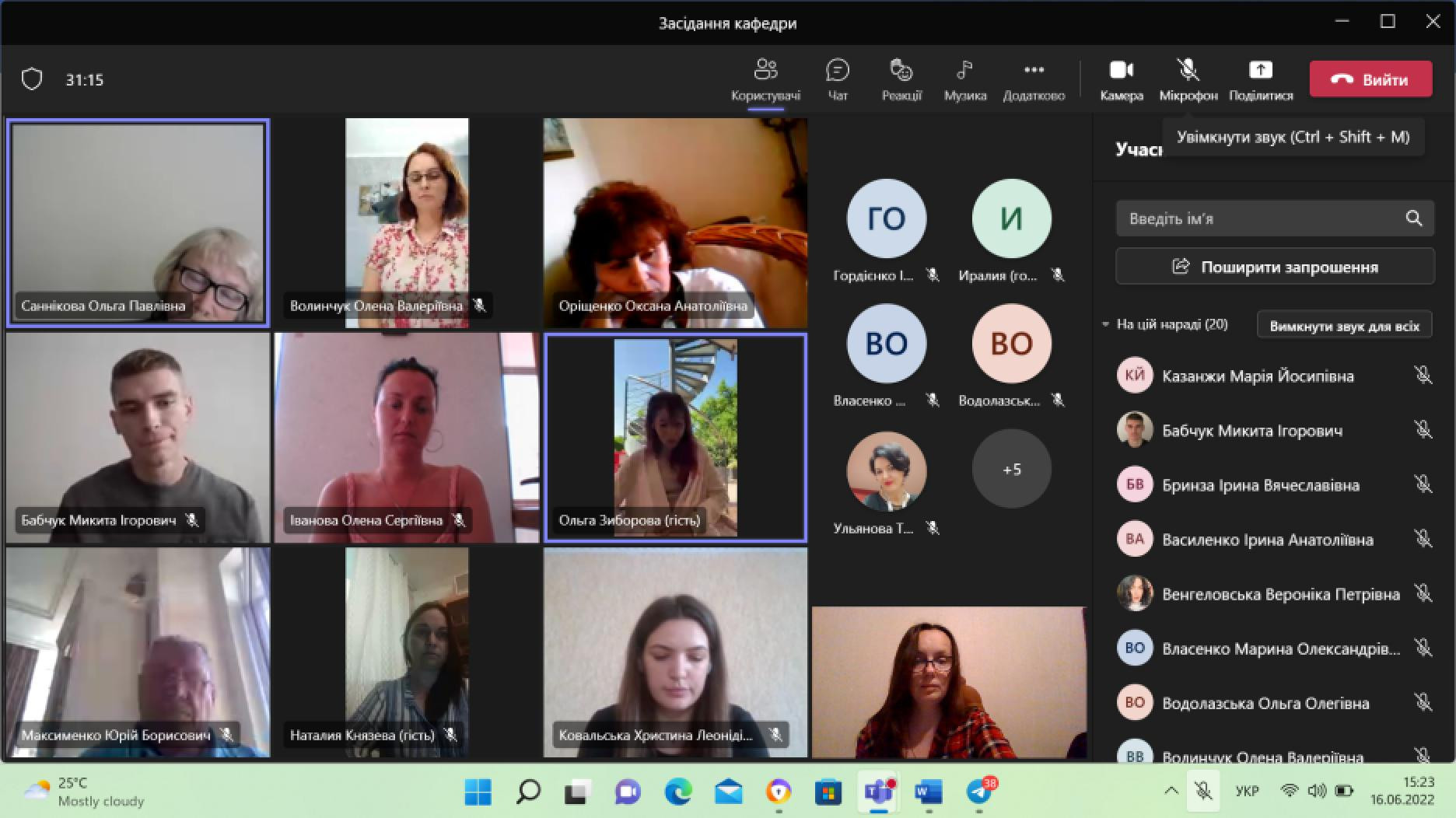1456x818 pixels.
Task: Click the shield security icon
Action: pyautogui.click(x=32, y=79)
